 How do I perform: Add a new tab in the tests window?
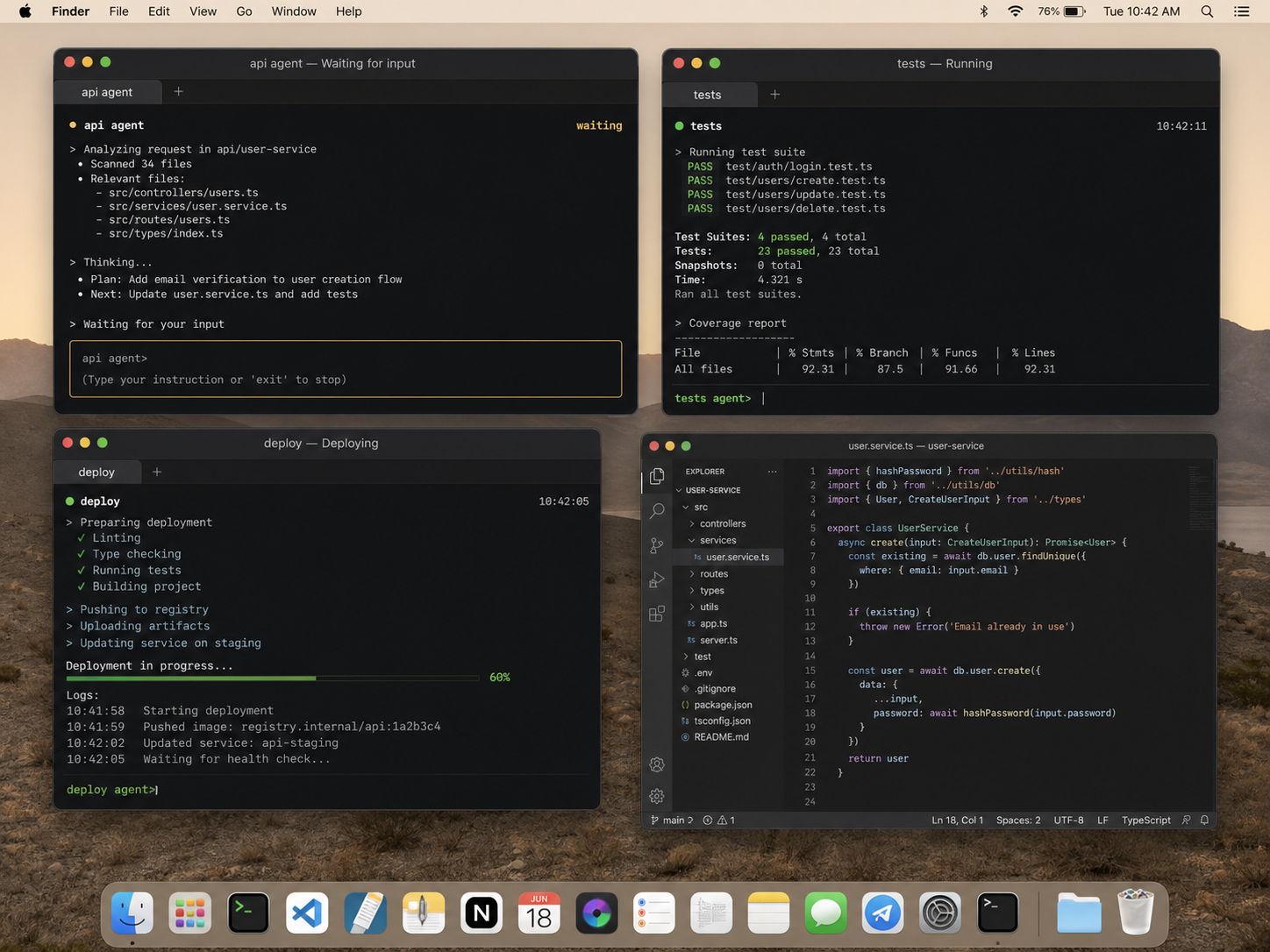(x=775, y=95)
